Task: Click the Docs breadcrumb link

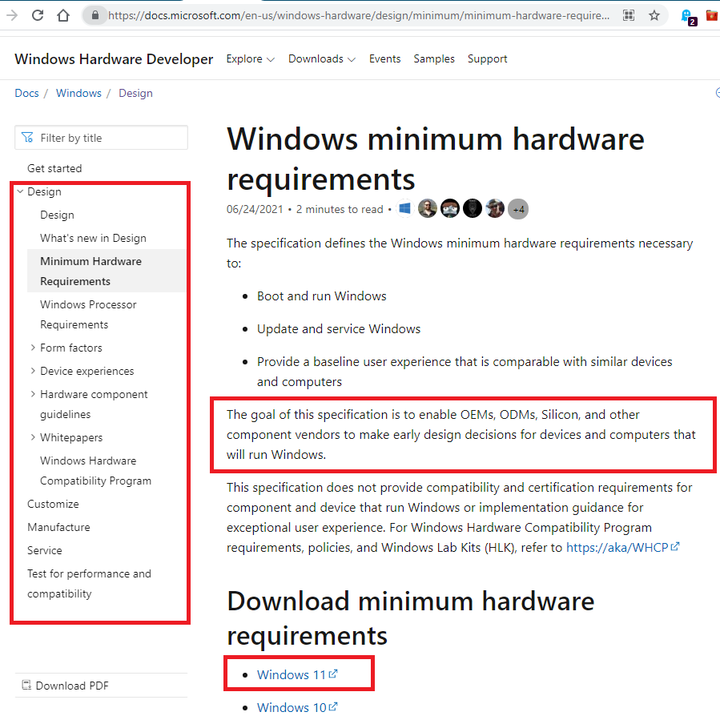Action: [27, 93]
